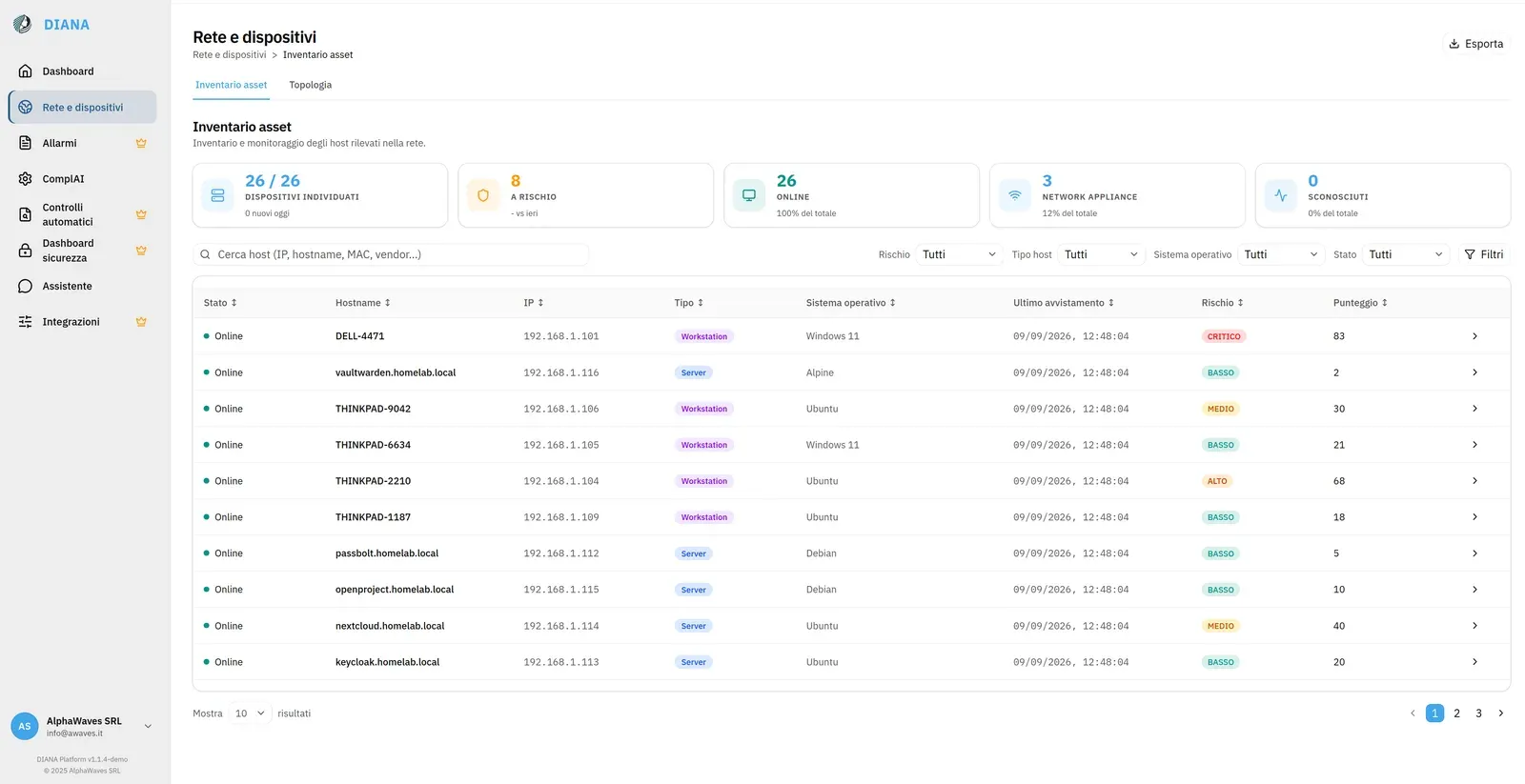The image size is (1525, 784).
Task: Click the Rete e dispositivi globe icon
Action: pyautogui.click(x=25, y=108)
